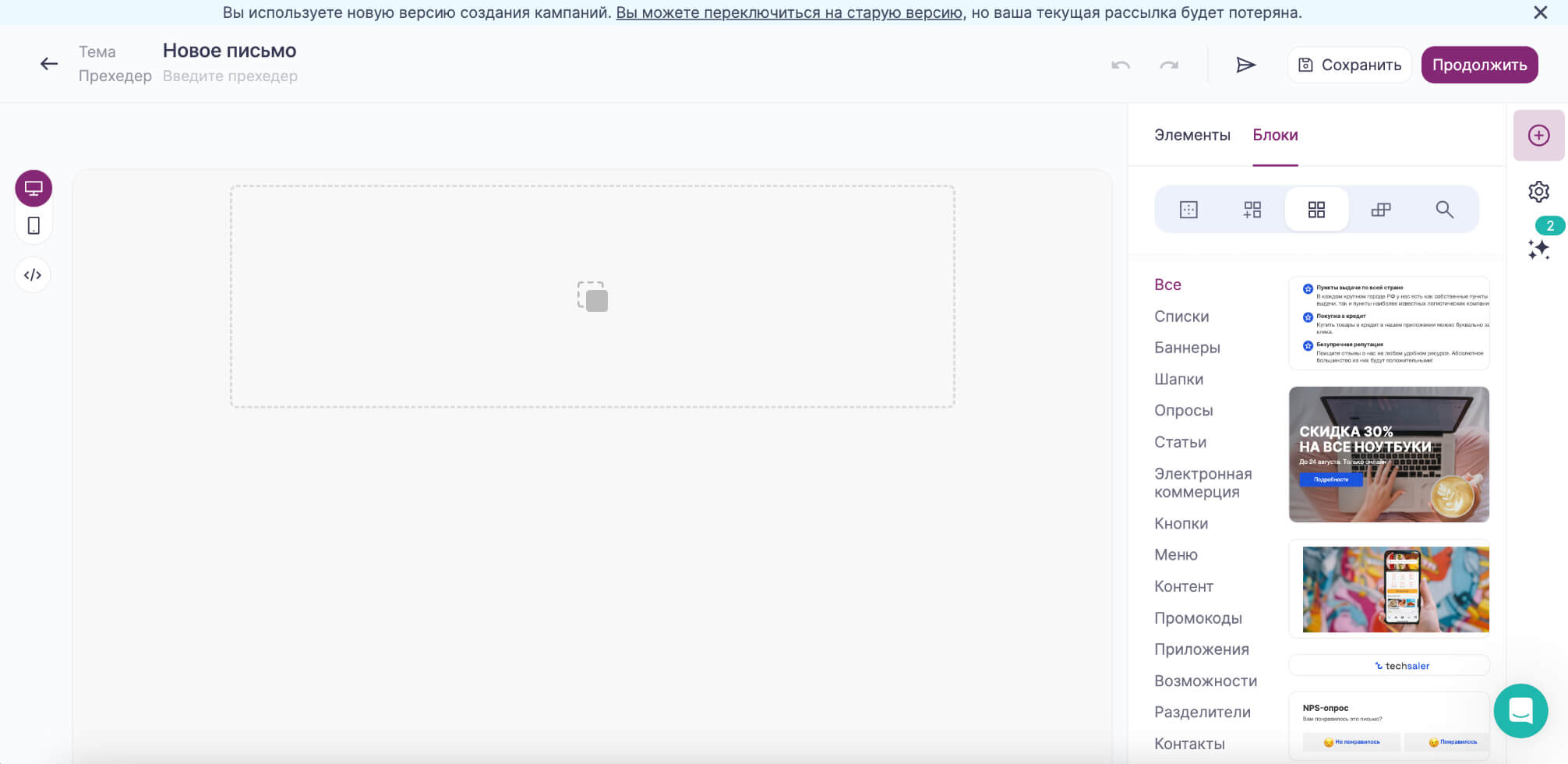Send a test email via paper plane icon
The height and width of the screenshot is (764, 1568).
(1246, 65)
